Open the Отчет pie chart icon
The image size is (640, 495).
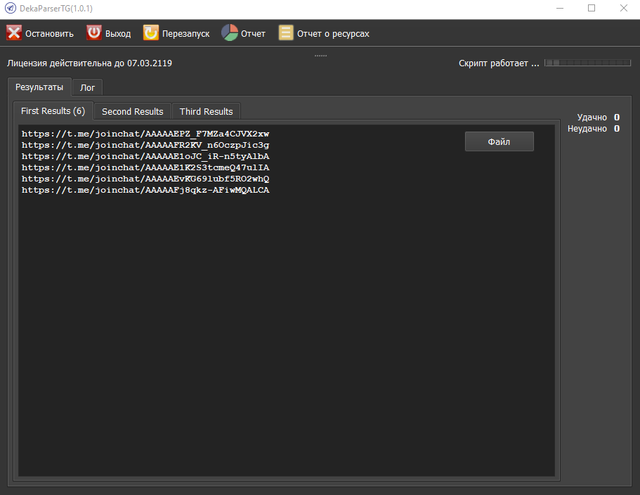[229, 33]
